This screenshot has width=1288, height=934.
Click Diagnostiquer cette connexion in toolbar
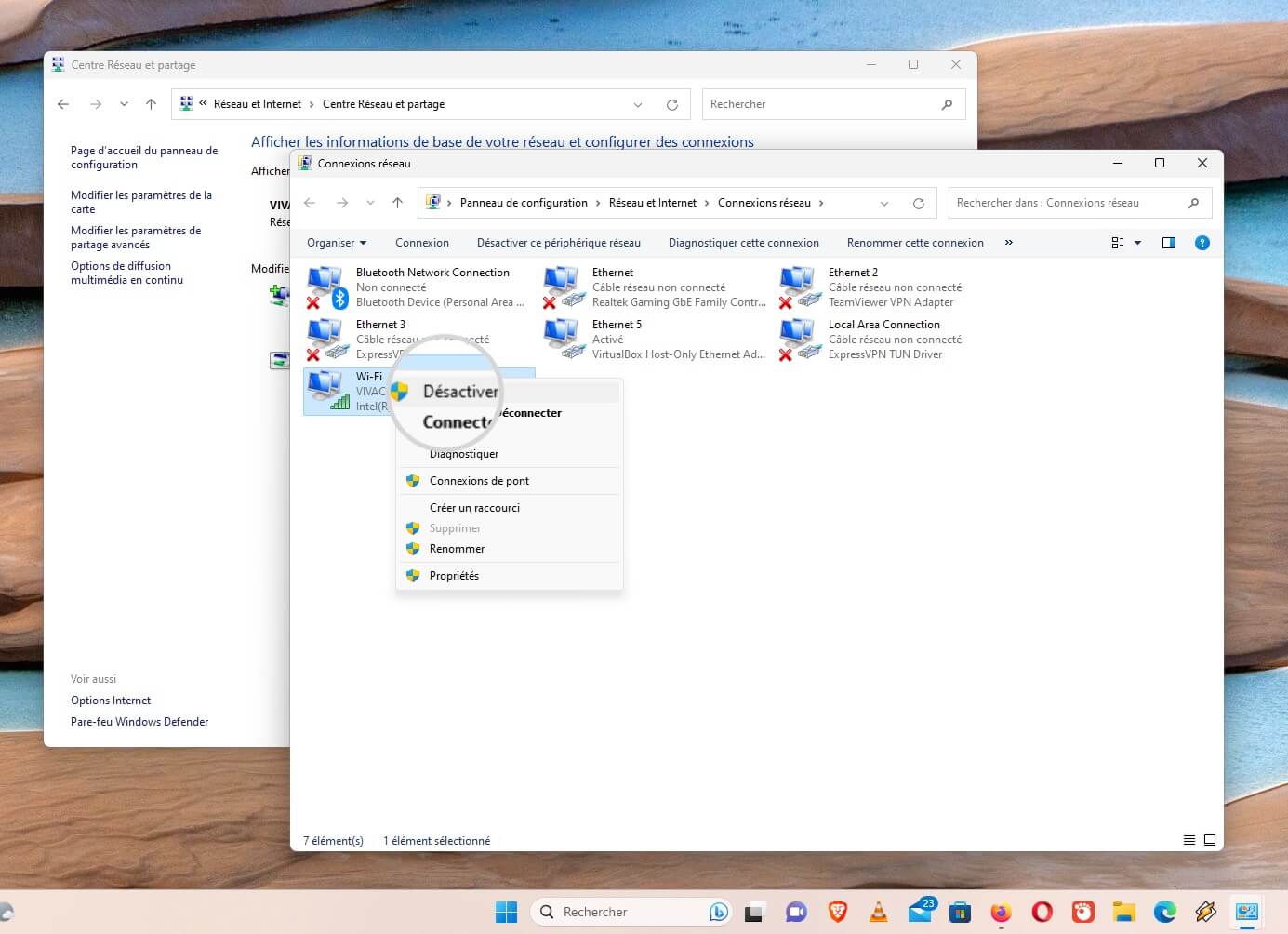coord(744,243)
